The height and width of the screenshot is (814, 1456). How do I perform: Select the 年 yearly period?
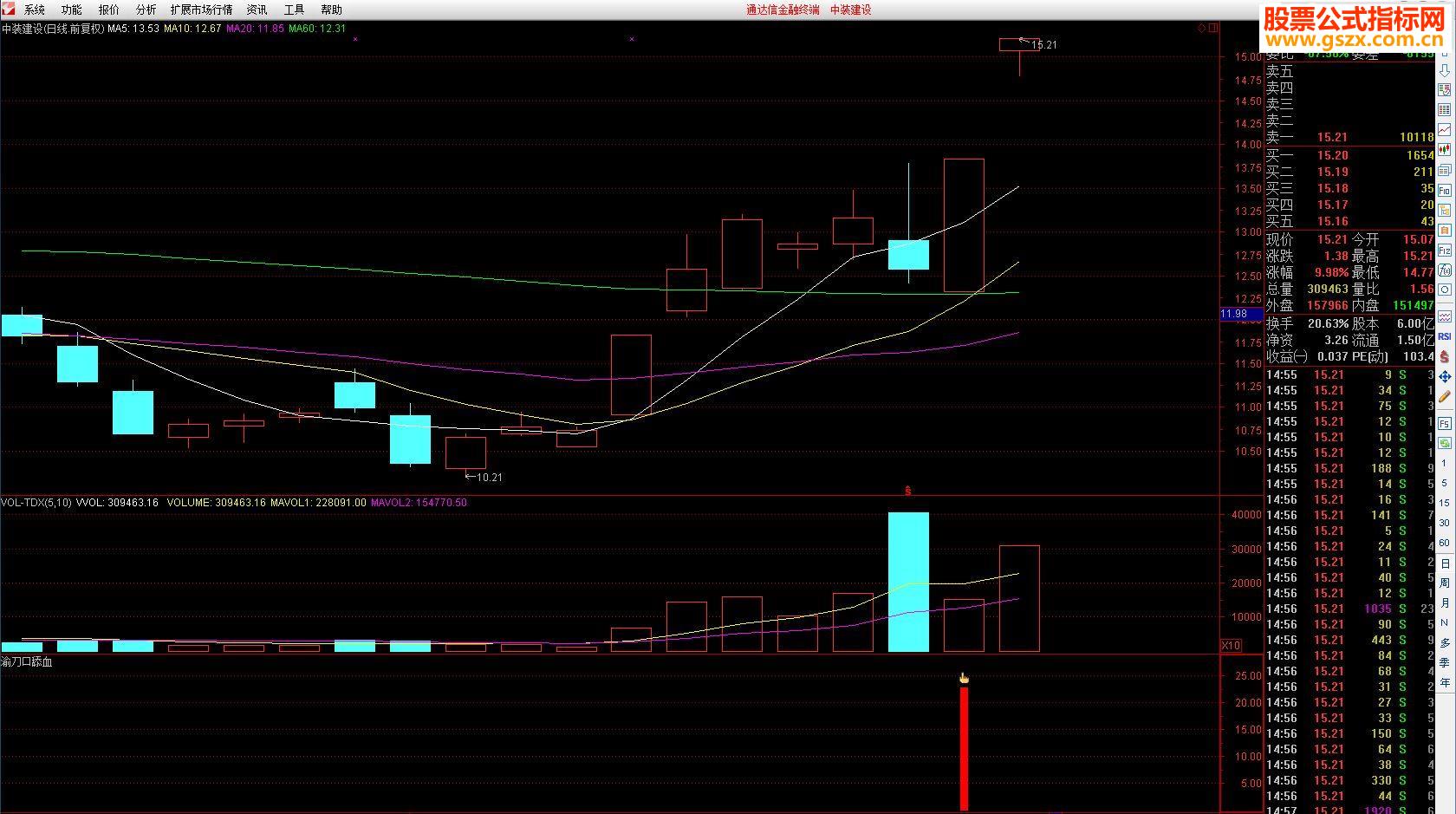pyautogui.click(x=1445, y=683)
